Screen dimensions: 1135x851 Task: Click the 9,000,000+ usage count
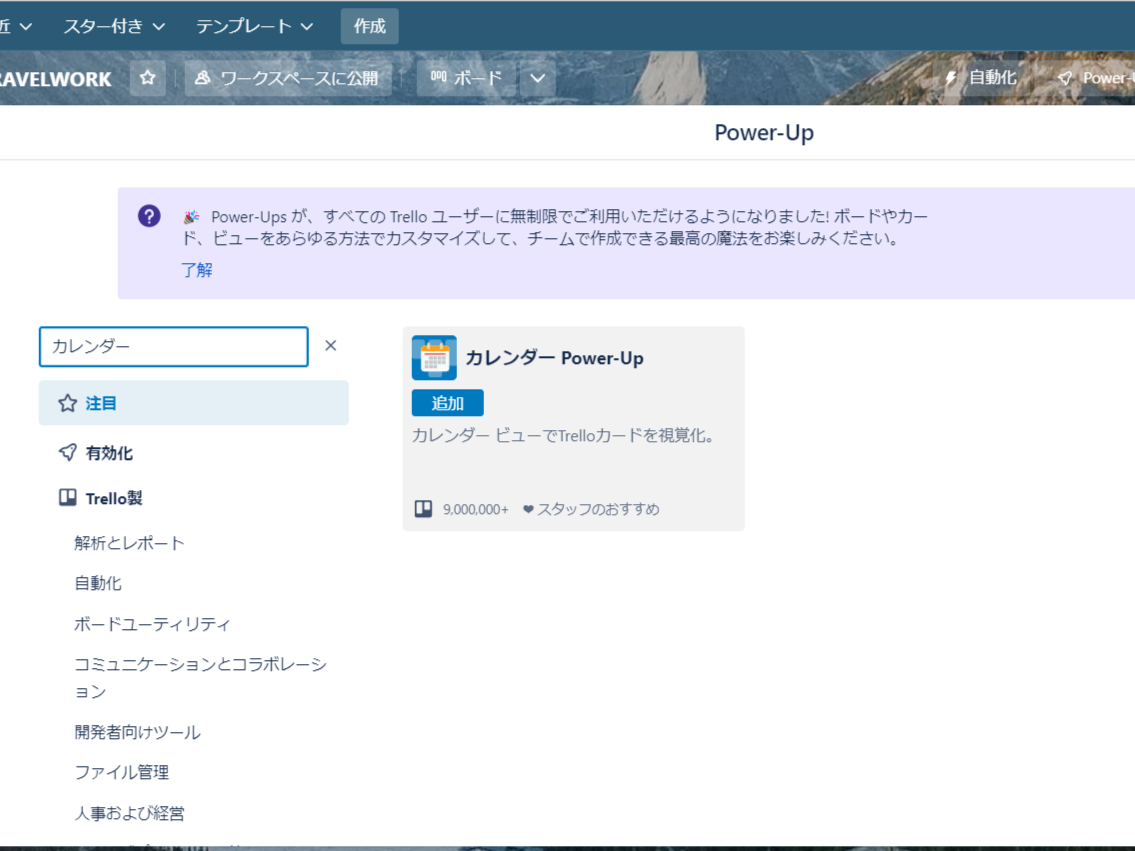(x=476, y=509)
